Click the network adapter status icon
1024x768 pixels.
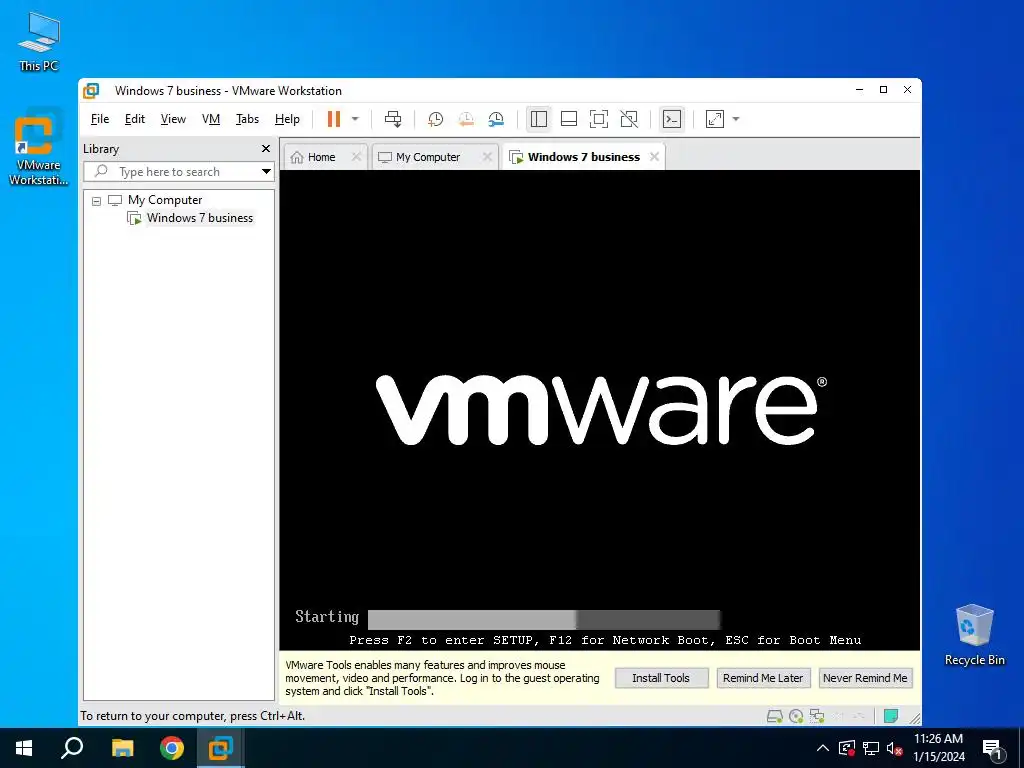point(817,716)
